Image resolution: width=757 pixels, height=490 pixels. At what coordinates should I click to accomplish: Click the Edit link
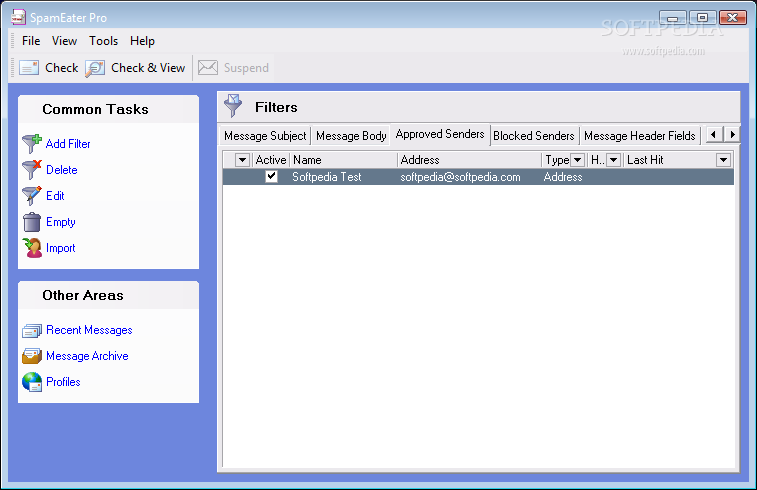click(x=55, y=196)
